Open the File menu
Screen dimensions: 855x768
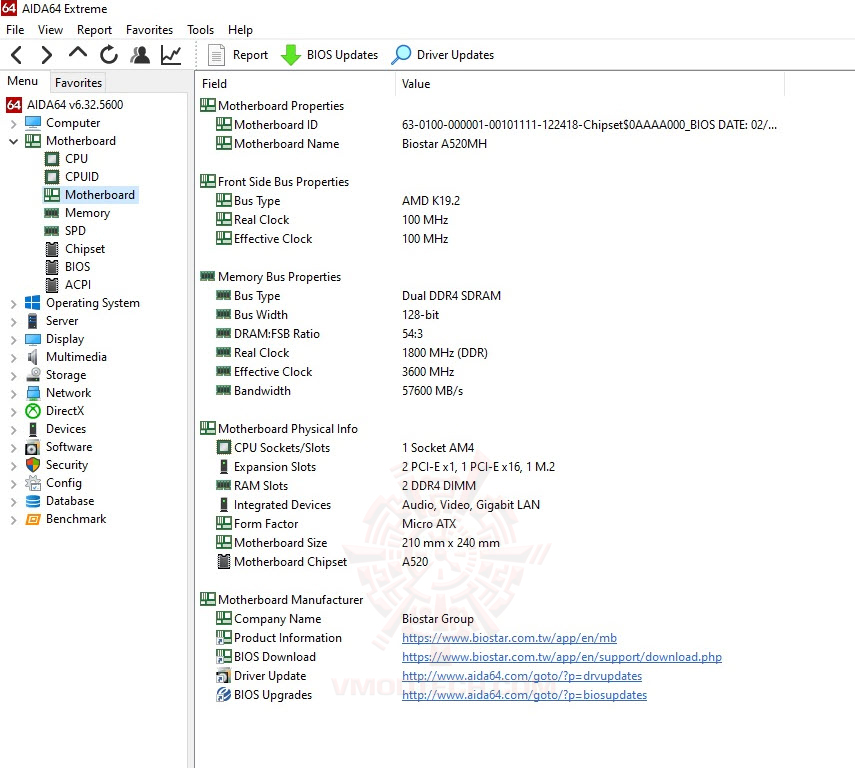click(15, 29)
